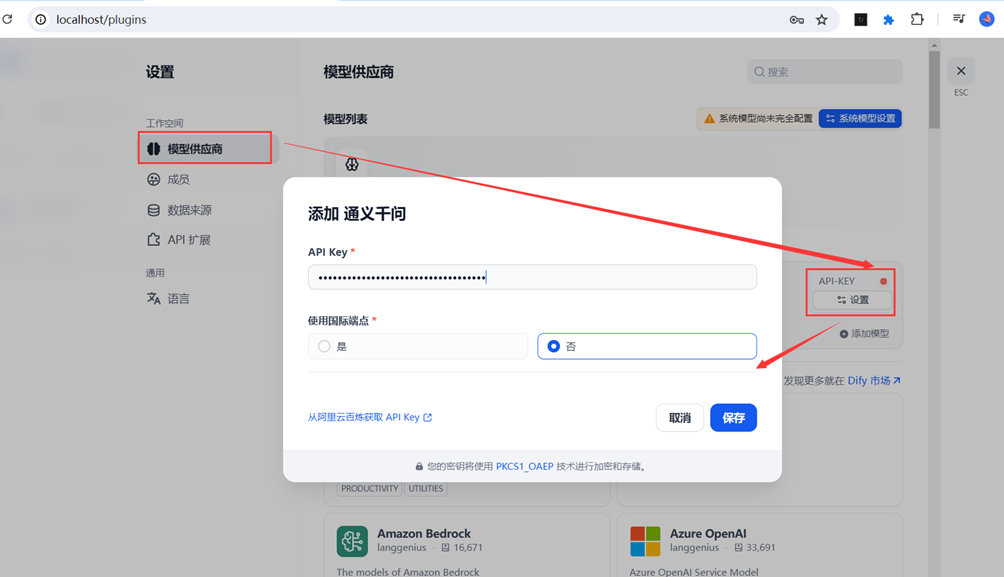
Task: Open site information icon in address bar
Action: click(x=40, y=20)
